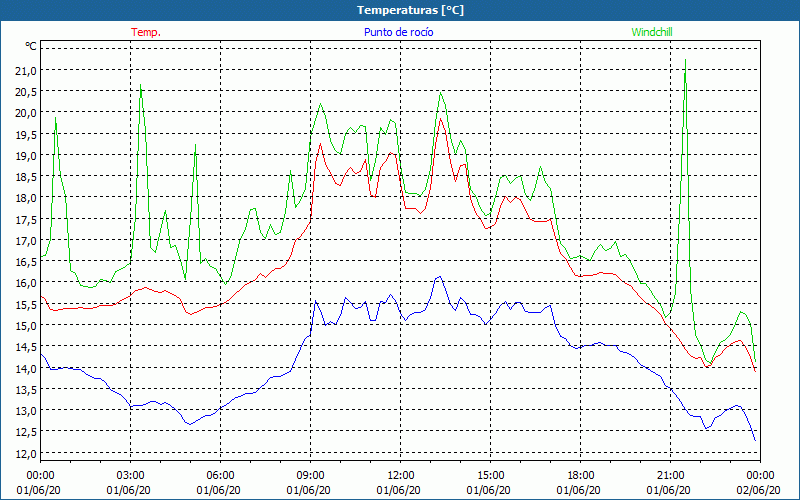
Task: Click the '09:00' time axis label
Action: pos(310,476)
